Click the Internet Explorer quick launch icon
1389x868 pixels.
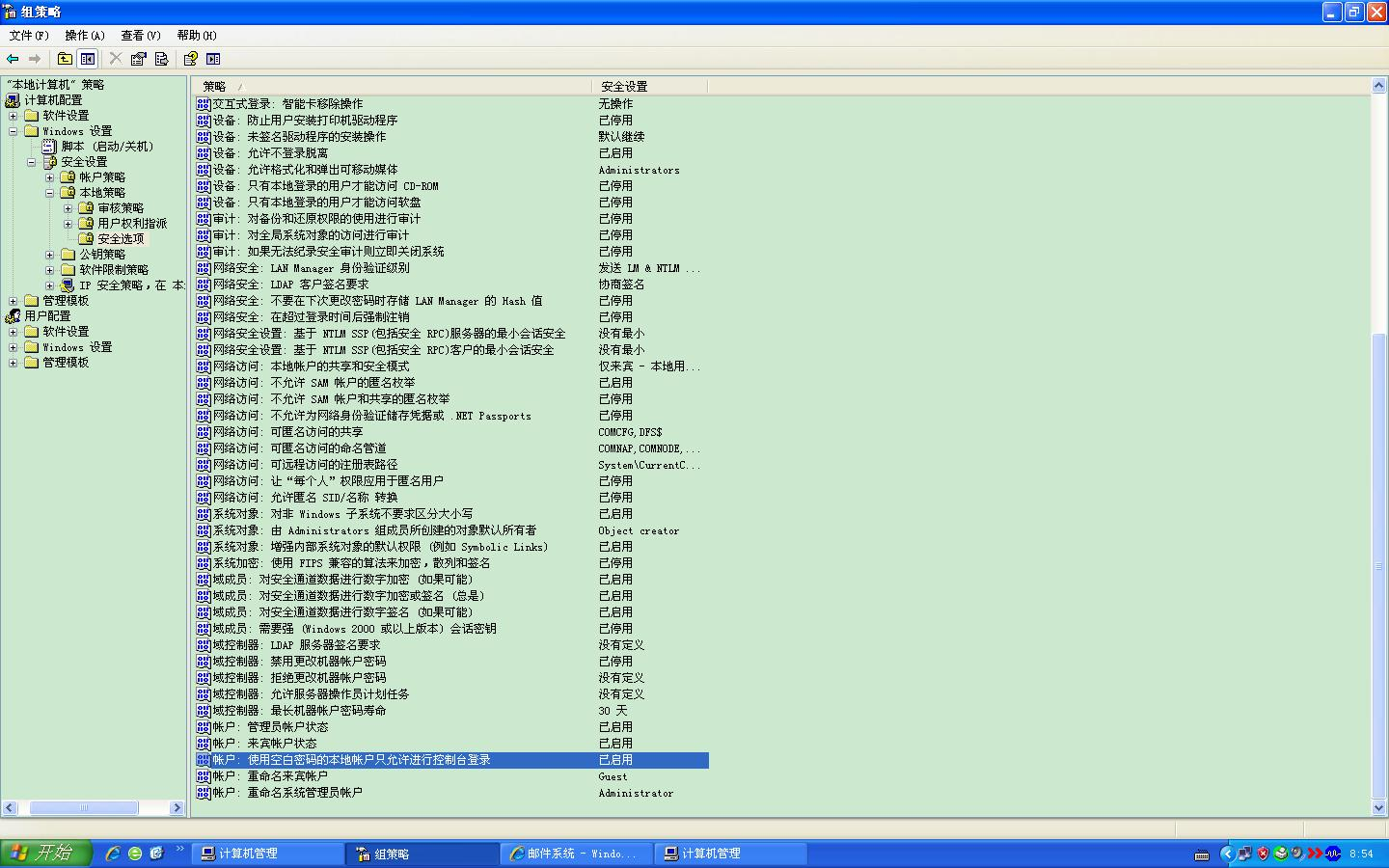pos(113,854)
